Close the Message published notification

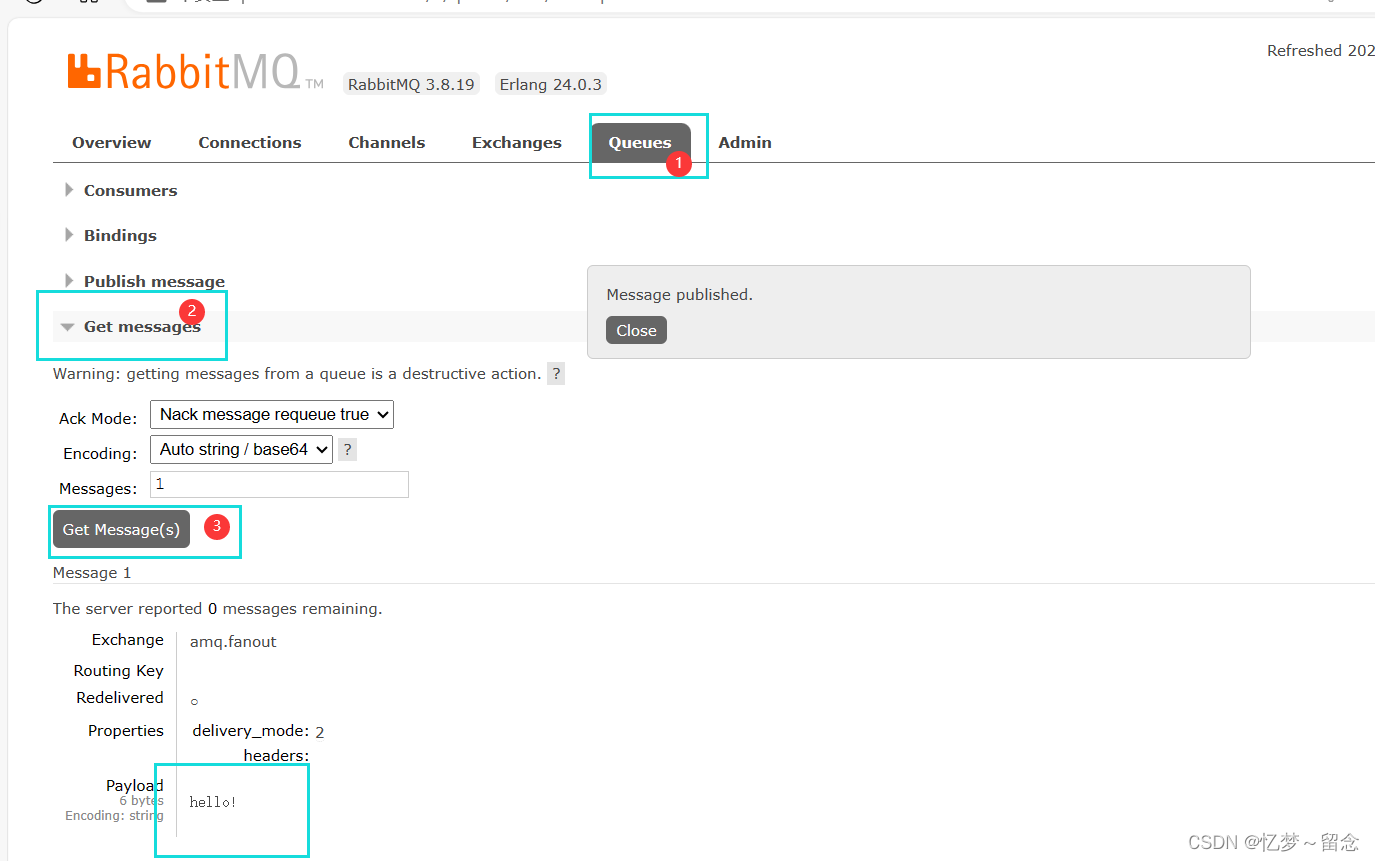click(636, 330)
